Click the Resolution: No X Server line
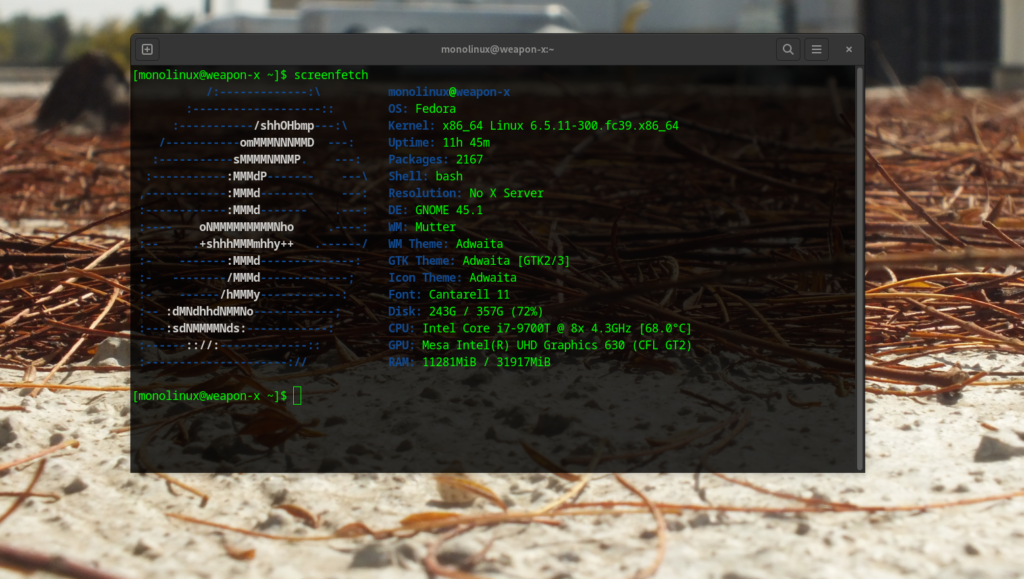The image size is (1024, 579). tap(466, 193)
